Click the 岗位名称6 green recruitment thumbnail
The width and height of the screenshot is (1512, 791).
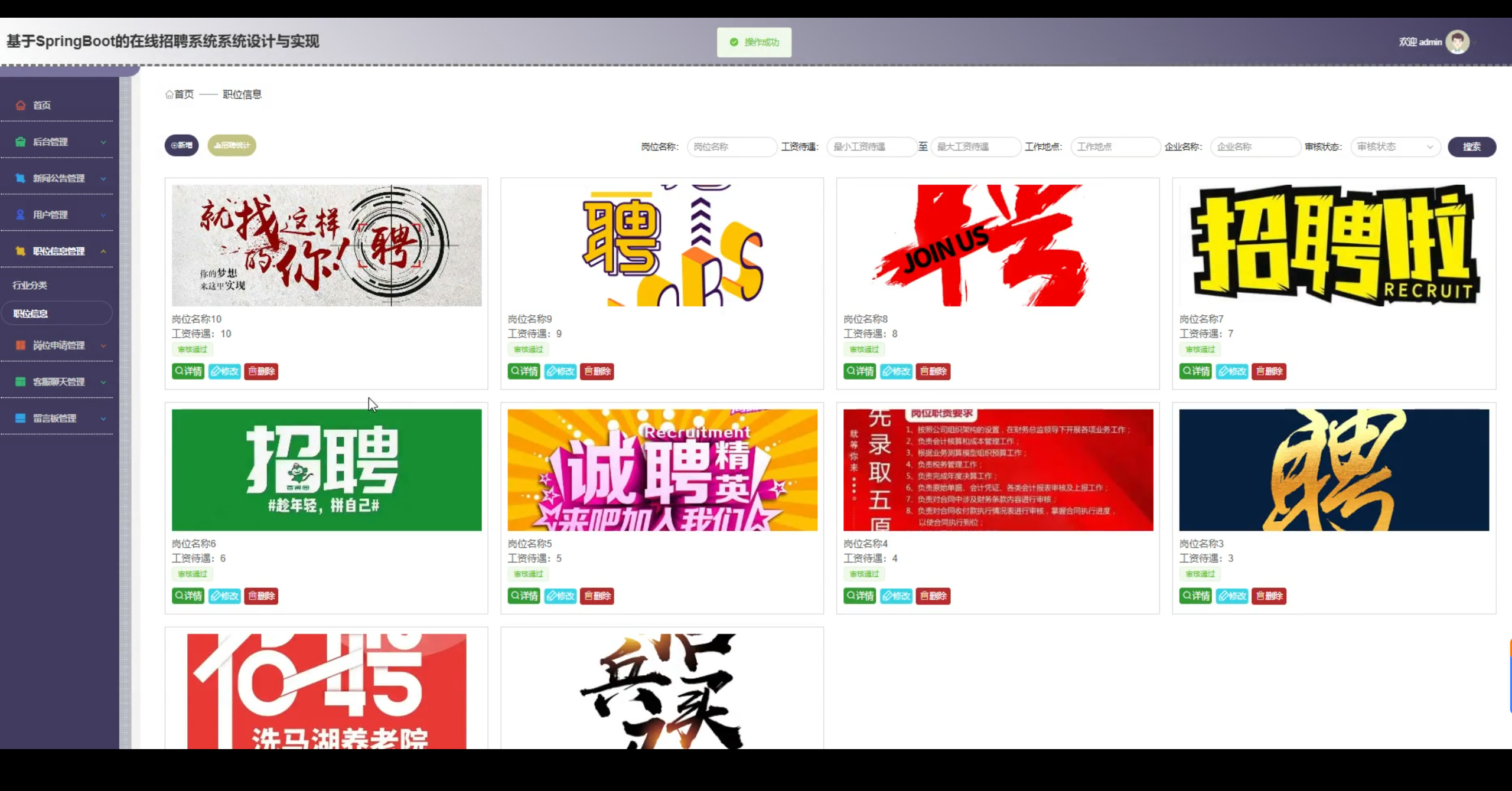(x=327, y=470)
